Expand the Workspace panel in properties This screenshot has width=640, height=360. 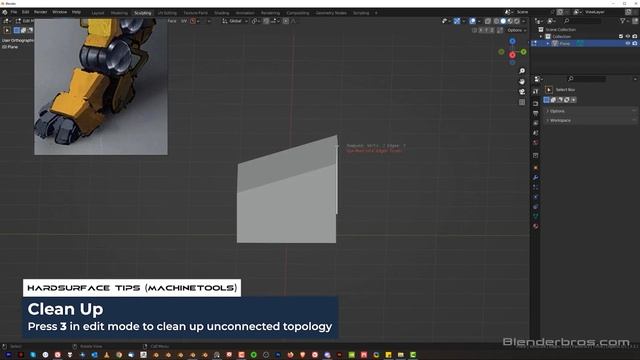[590, 120]
